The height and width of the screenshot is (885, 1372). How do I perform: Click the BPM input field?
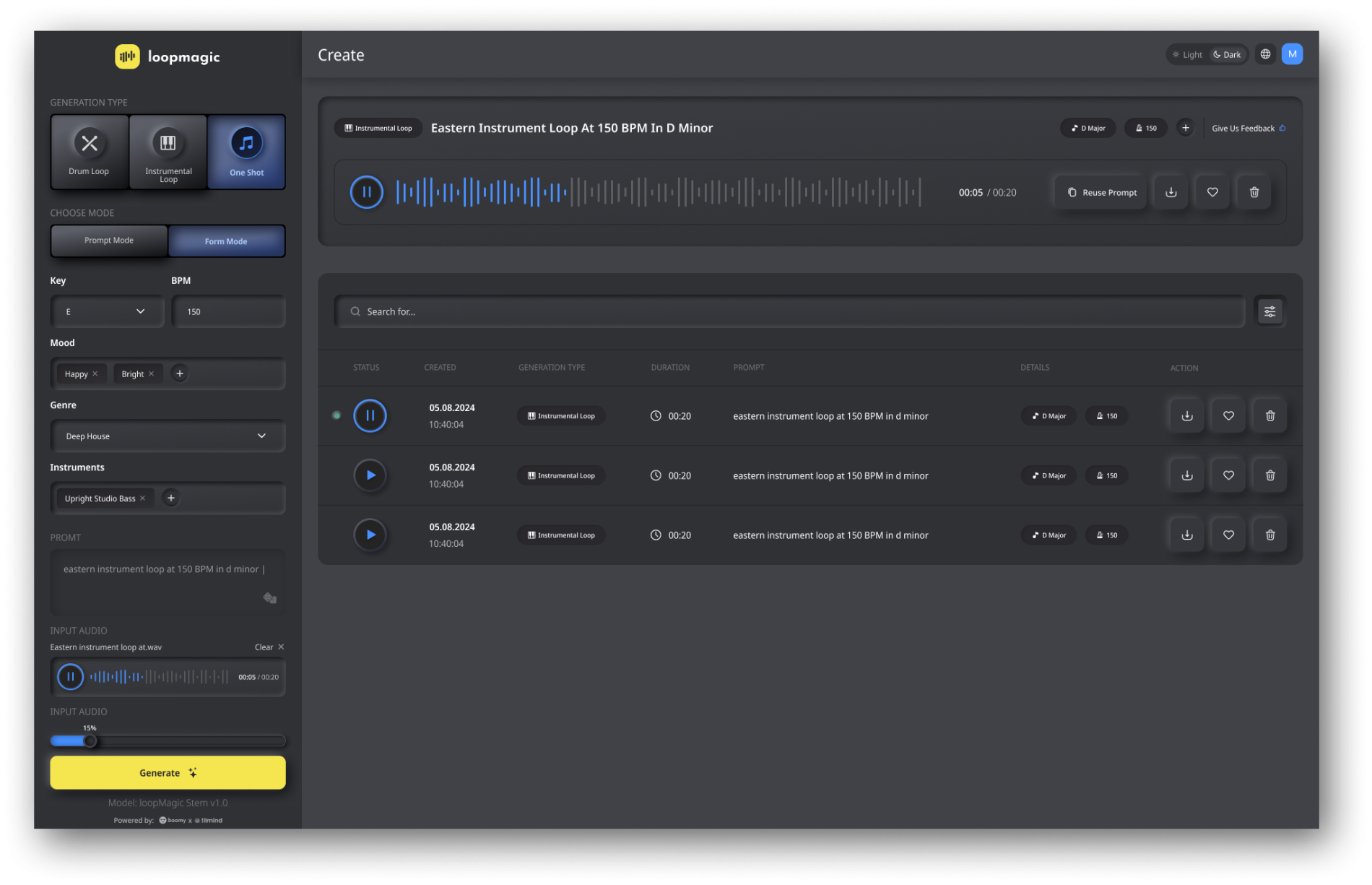(x=228, y=311)
